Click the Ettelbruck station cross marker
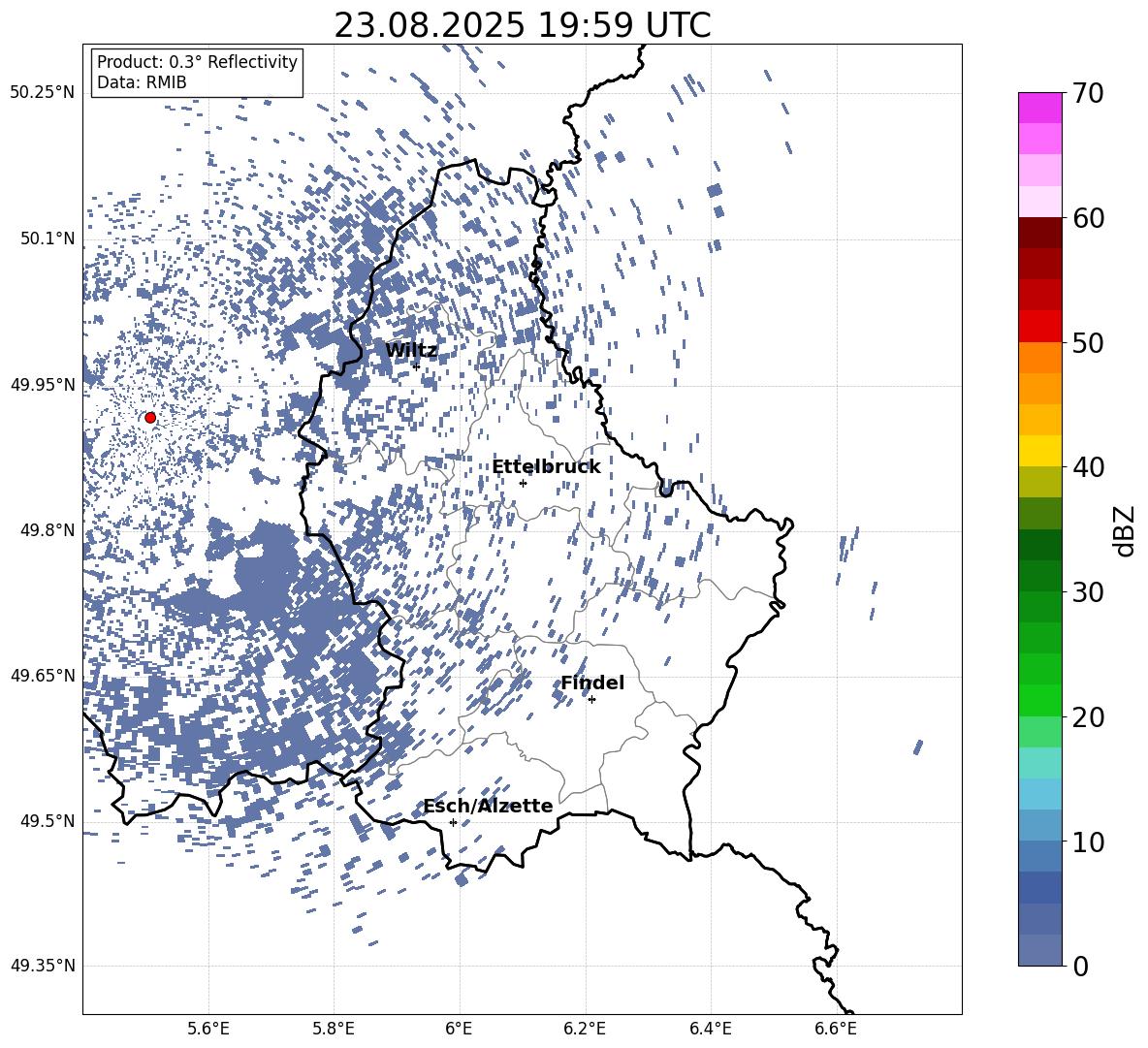The height and width of the screenshot is (1048, 1148). [523, 483]
